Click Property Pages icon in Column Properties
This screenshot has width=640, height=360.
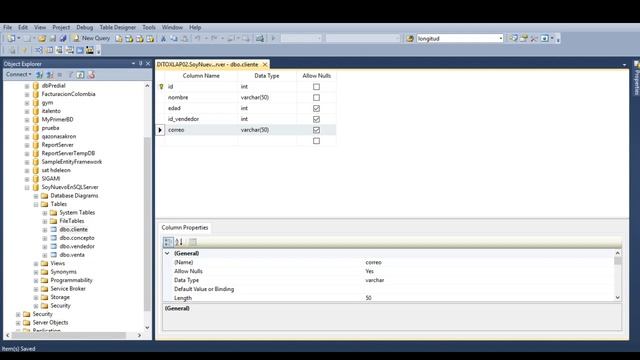[x=193, y=242]
